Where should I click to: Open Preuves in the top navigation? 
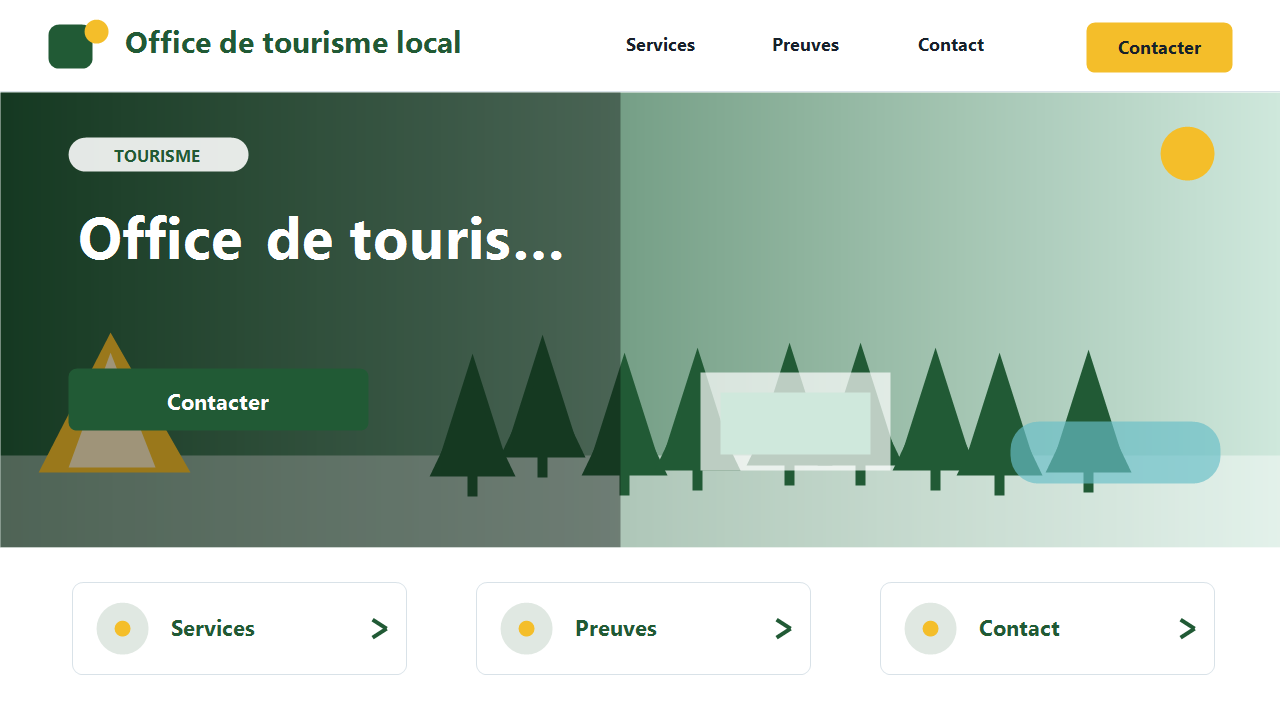pyautogui.click(x=805, y=45)
